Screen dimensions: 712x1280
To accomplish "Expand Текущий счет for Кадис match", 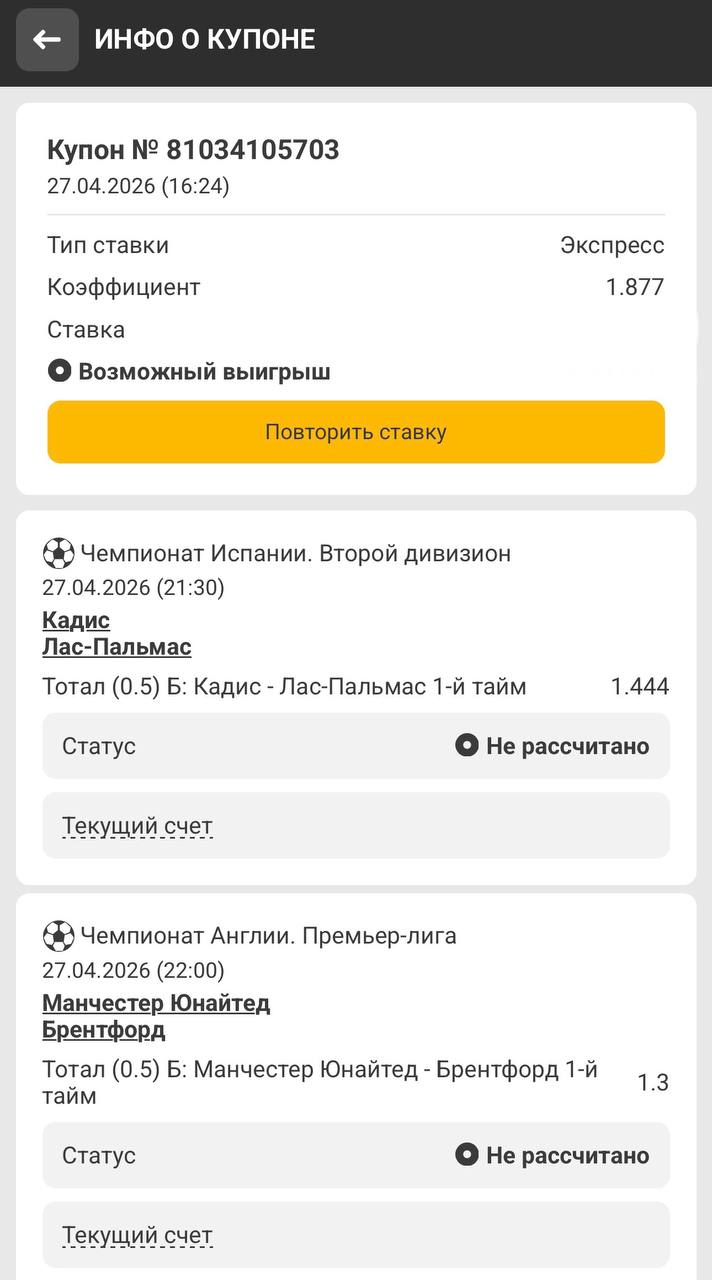I will [x=137, y=826].
